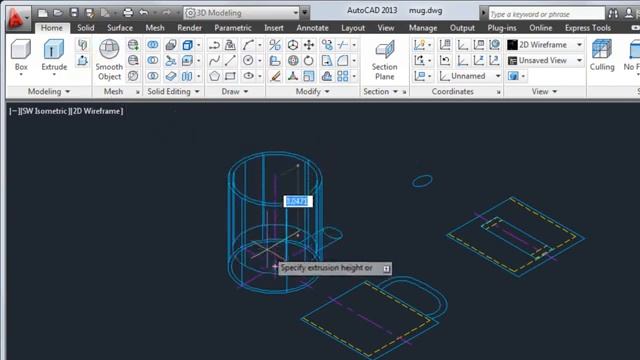Screen dimensions: 640x360
Task: Switch to the Insert ribbon tab
Action: 274,28
